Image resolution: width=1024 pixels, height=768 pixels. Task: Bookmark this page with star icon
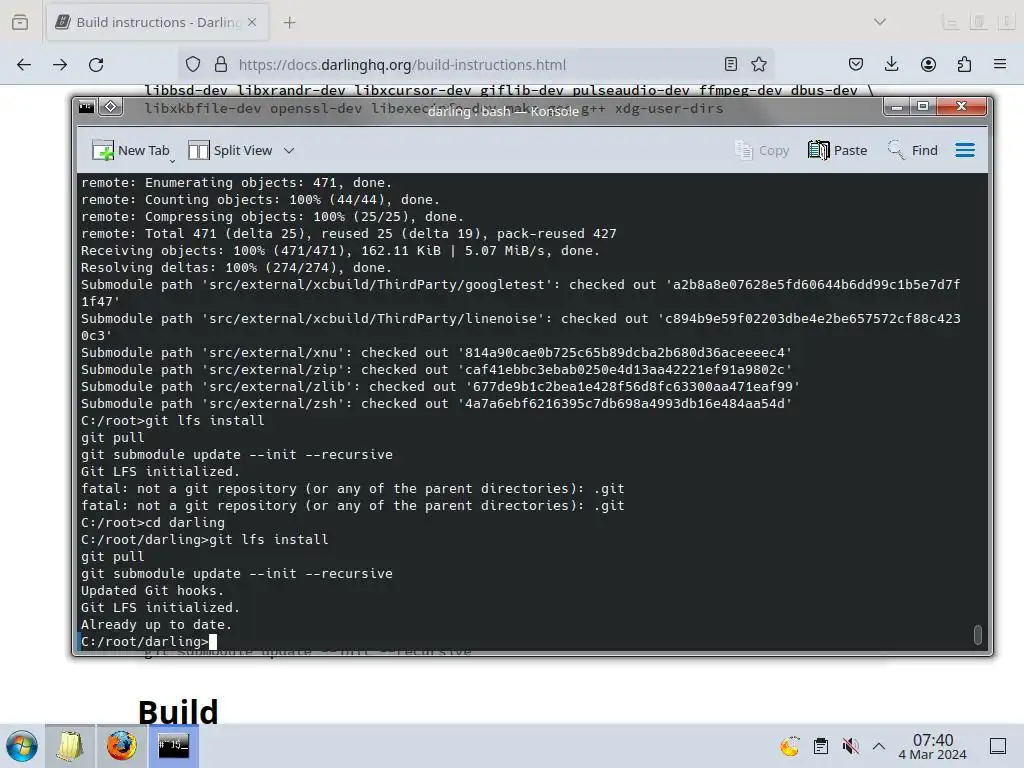click(758, 65)
